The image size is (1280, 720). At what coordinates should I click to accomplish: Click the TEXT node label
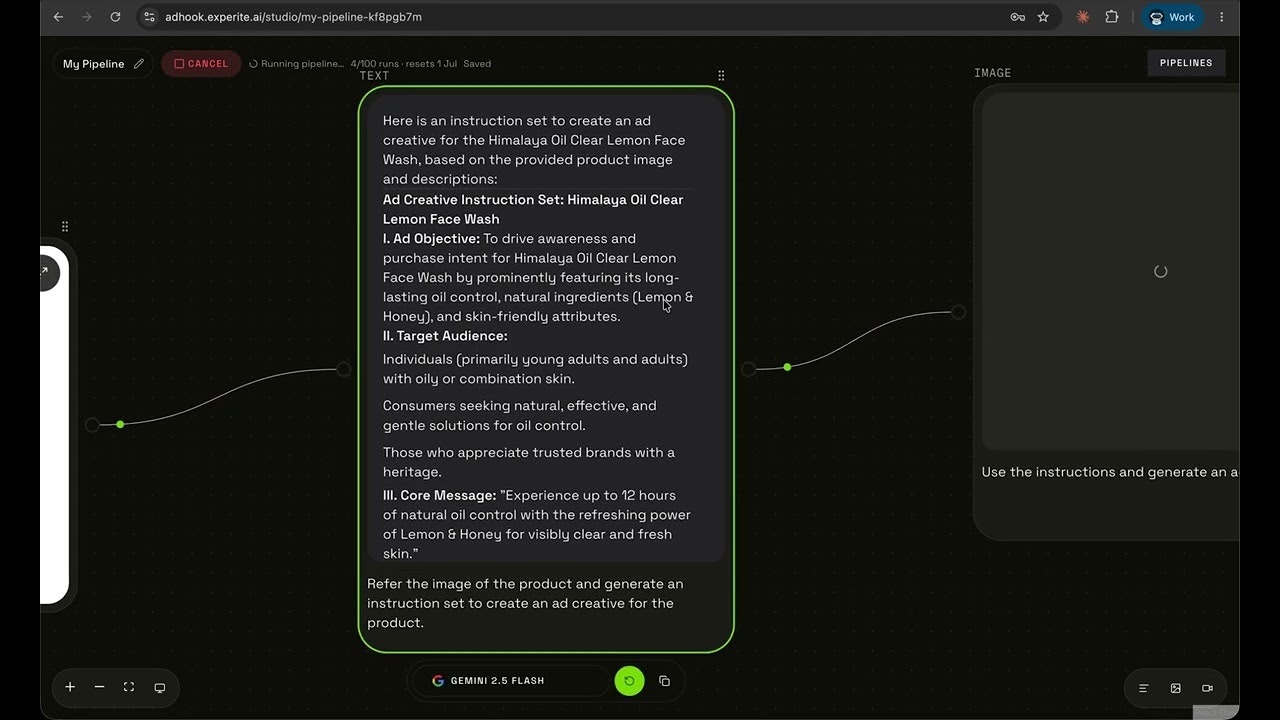[x=374, y=76]
